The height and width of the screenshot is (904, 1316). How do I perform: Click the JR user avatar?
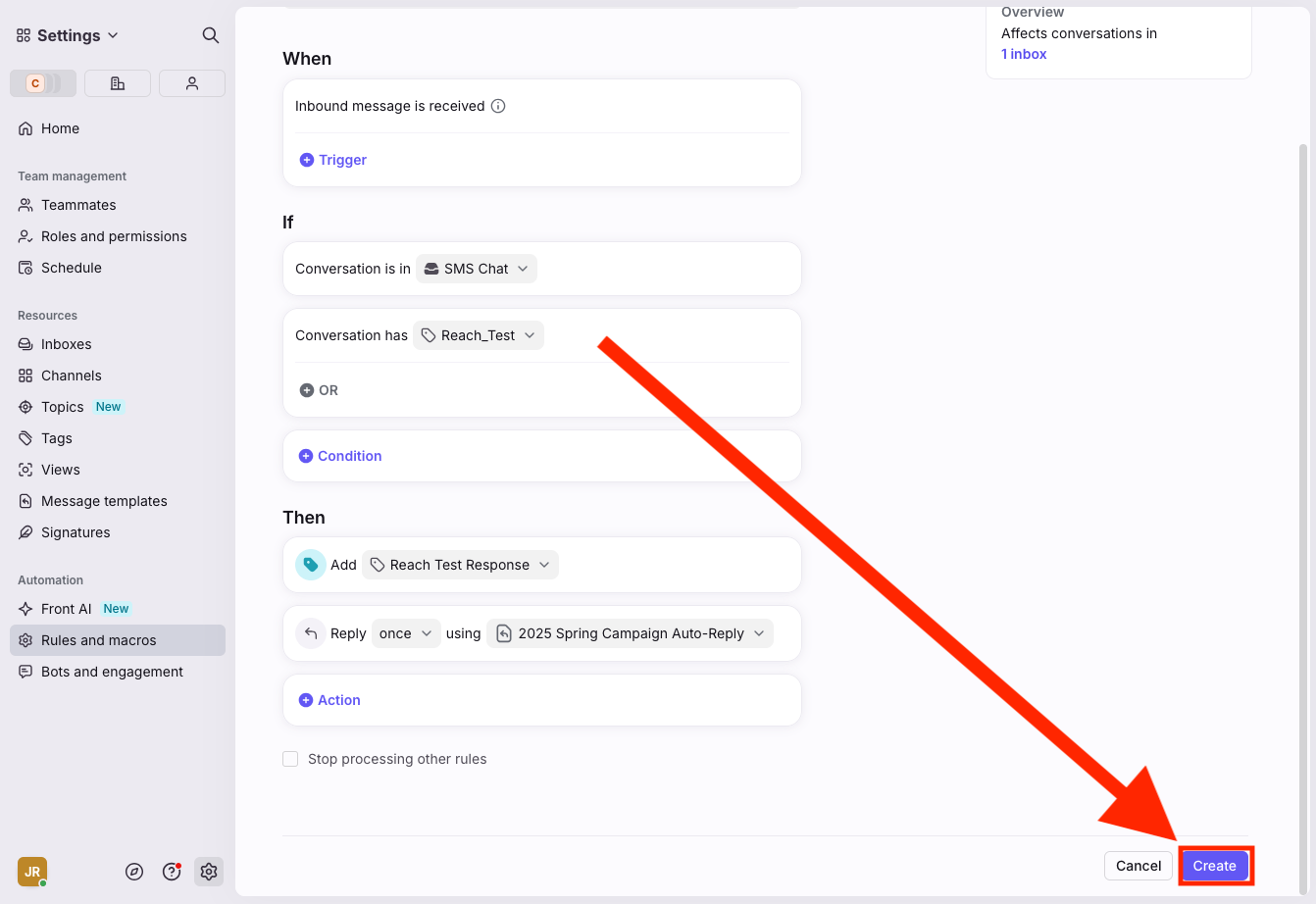(32, 872)
